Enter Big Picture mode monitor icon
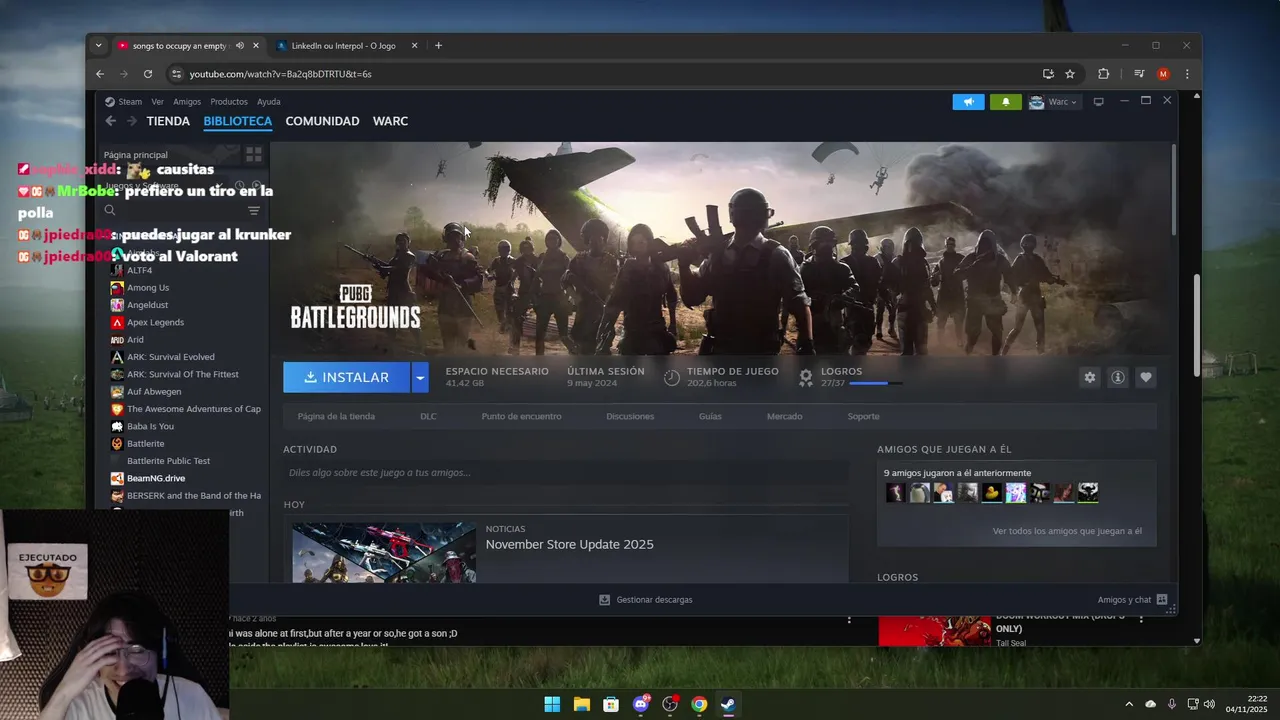Image resolution: width=1280 pixels, height=720 pixels. click(1098, 102)
